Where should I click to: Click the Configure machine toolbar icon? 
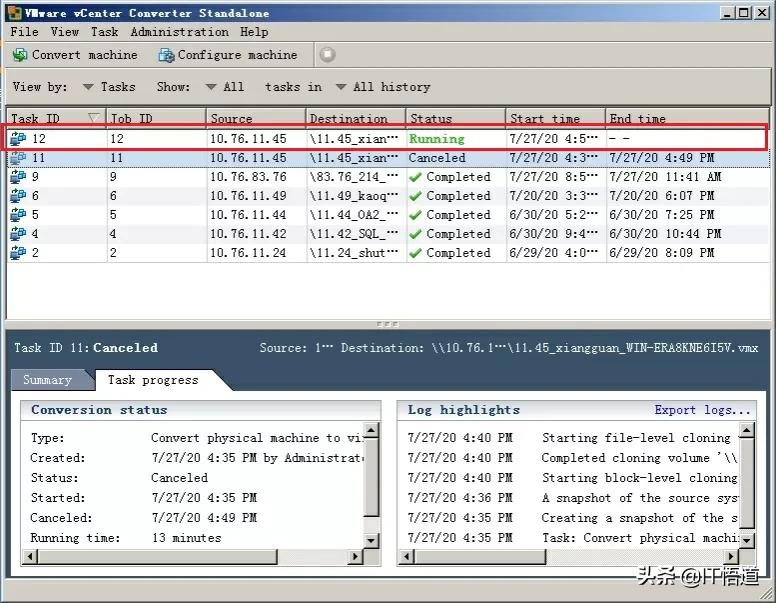(x=166, y=55)
